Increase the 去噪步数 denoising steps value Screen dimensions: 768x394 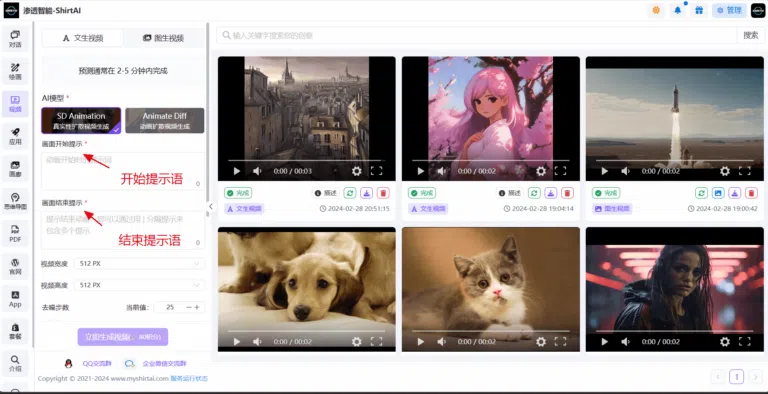197,307
